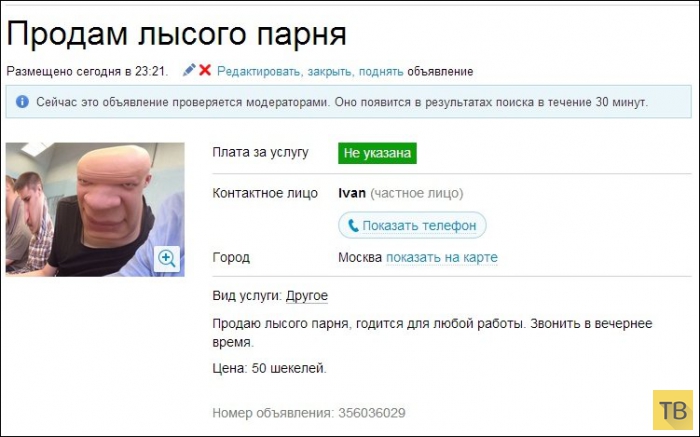
Task: Click the blue info icon in notice
Action: click(22, 102)
